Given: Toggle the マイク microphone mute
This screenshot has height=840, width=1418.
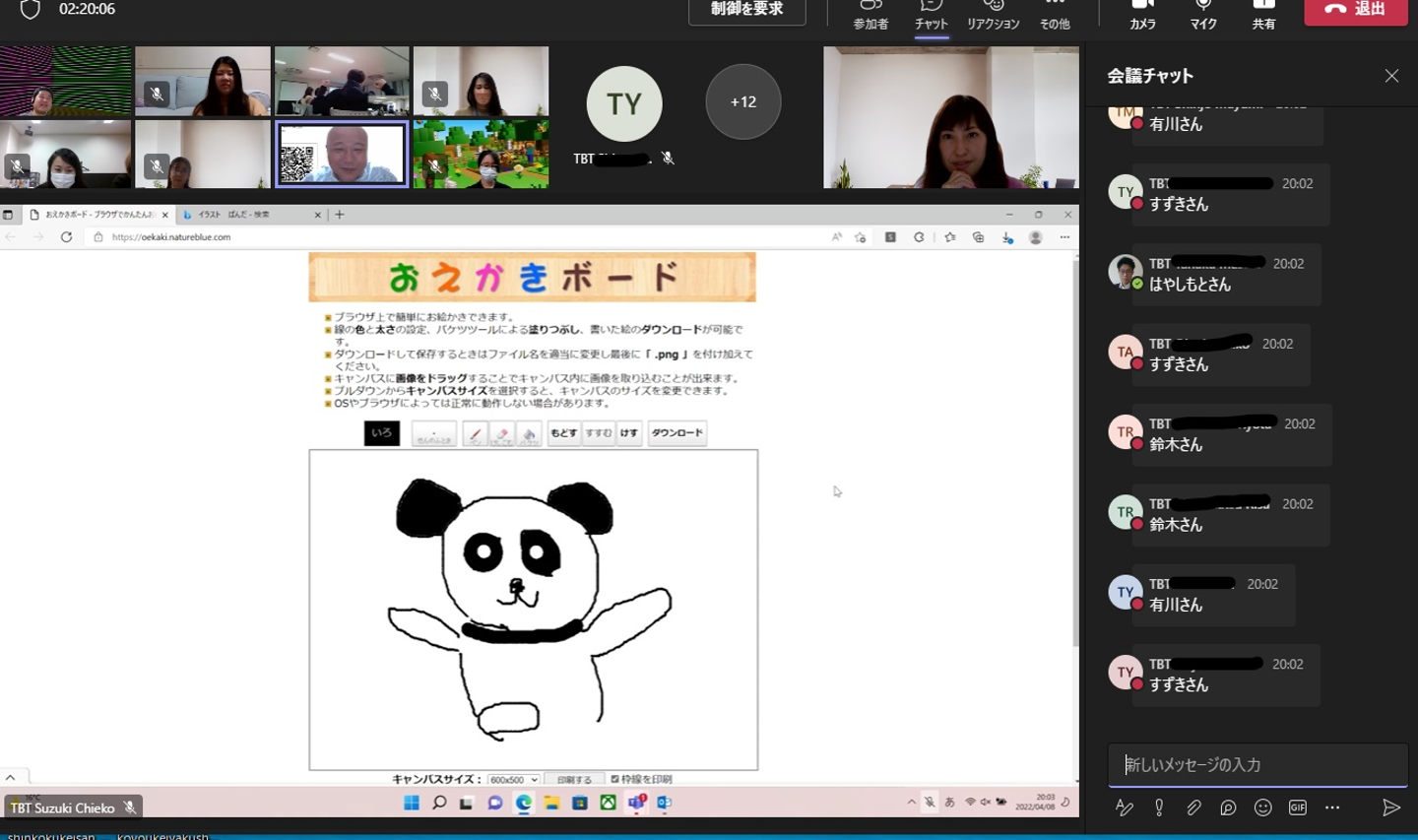Looking at the screenshot, I should coord(1203,15).
